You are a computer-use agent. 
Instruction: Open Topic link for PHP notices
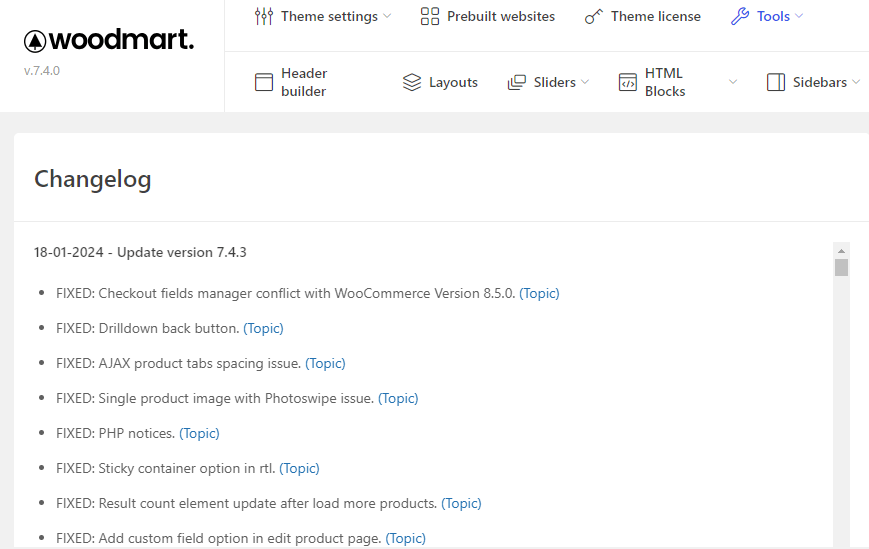(x=200, y=433)
